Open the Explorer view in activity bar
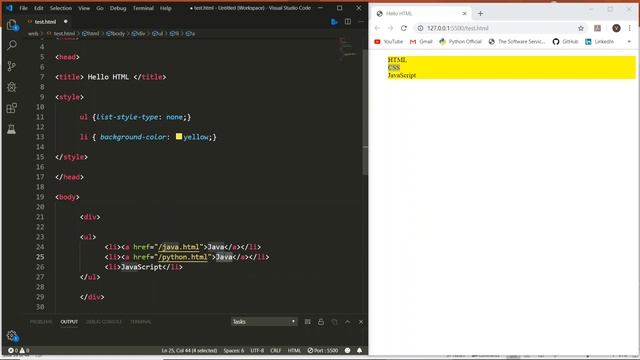640x360 pixels. [12, 24]
